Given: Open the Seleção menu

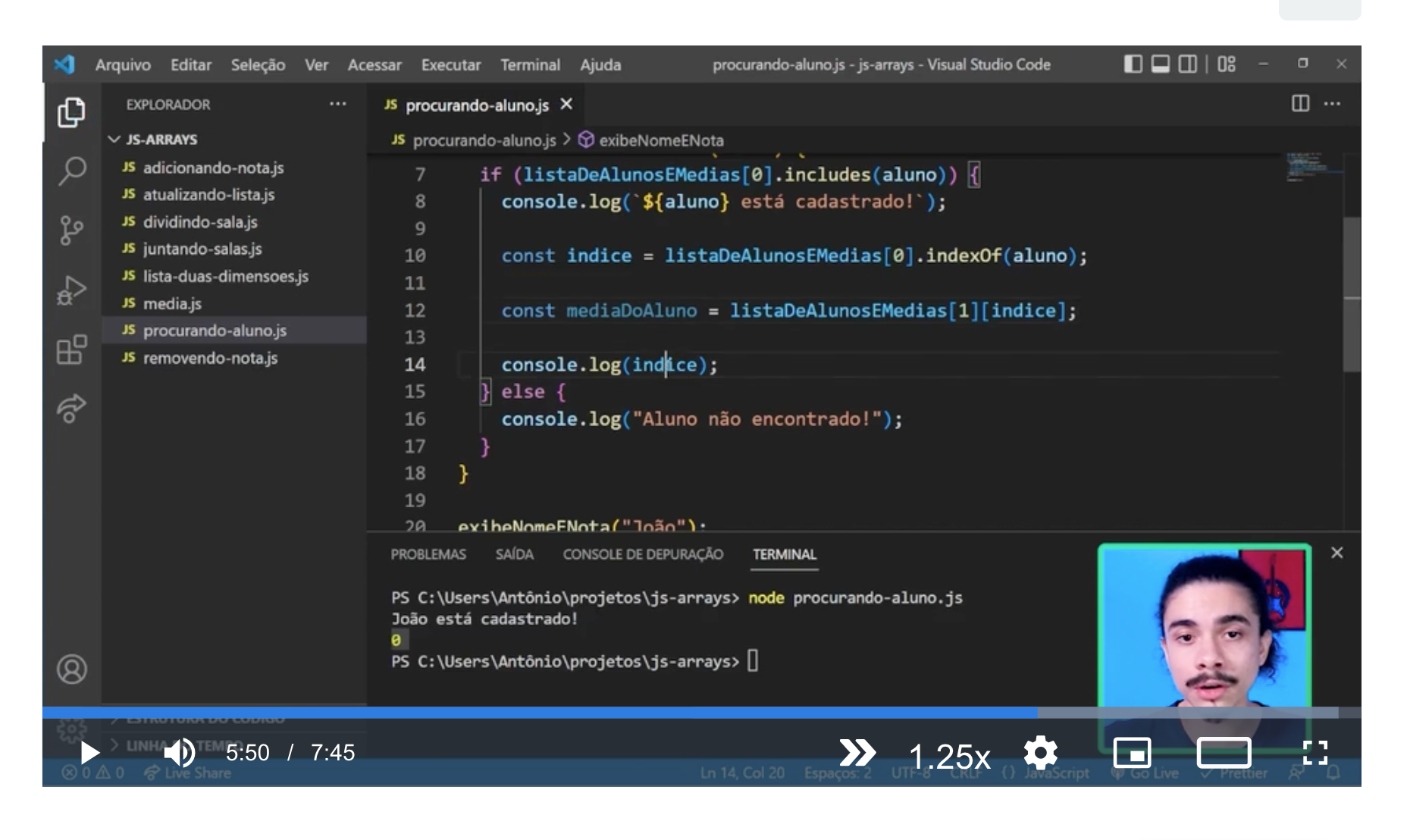Looking at the screenshot, I should coord(258,65).
